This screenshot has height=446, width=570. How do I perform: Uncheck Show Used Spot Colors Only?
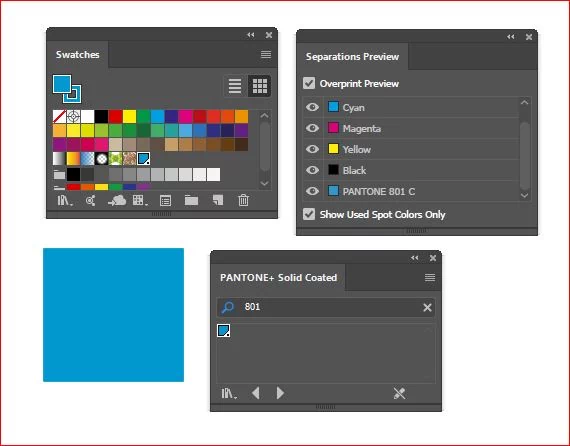coord(309,214)
